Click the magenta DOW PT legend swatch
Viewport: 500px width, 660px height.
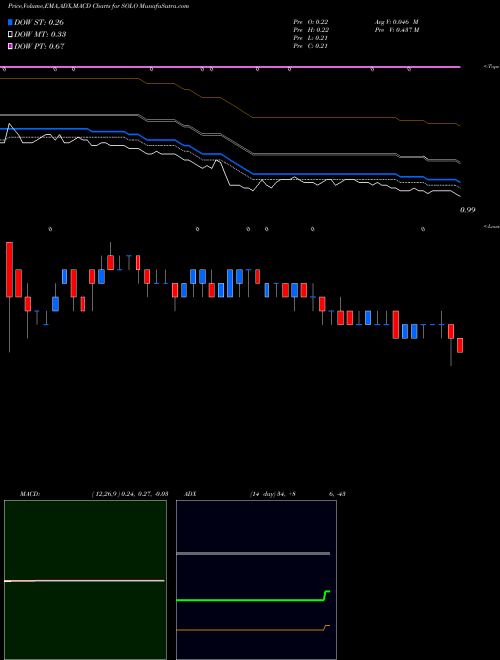(x=10, y=46)
